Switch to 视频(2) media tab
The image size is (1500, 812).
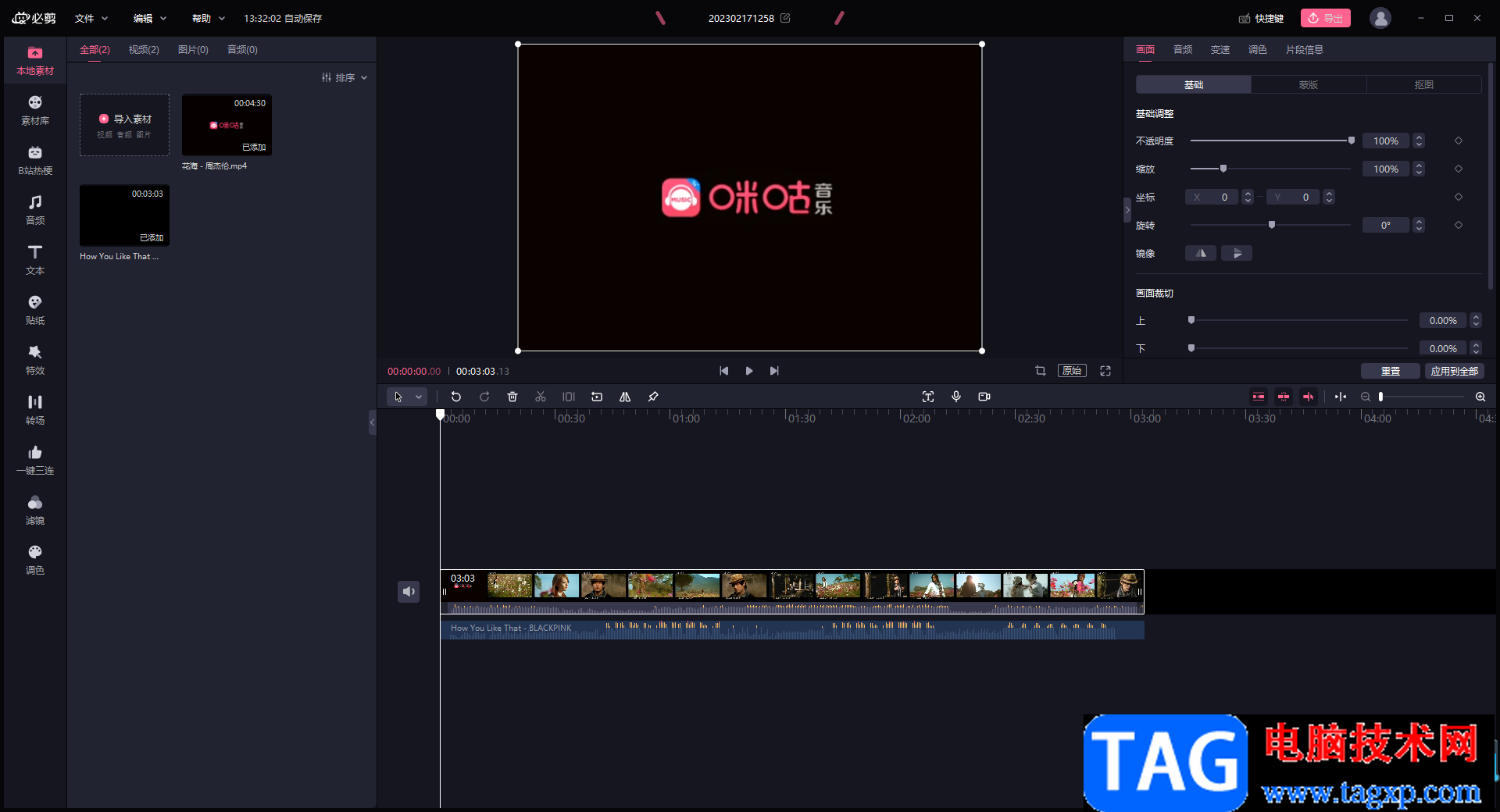(144, 49)
